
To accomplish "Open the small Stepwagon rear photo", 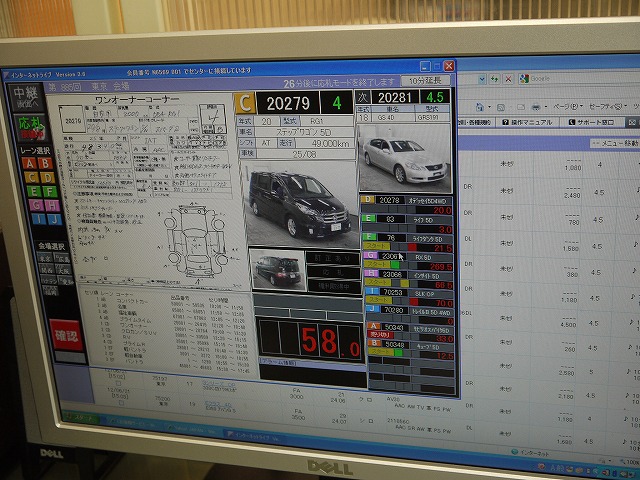I will tap(278, 270).
